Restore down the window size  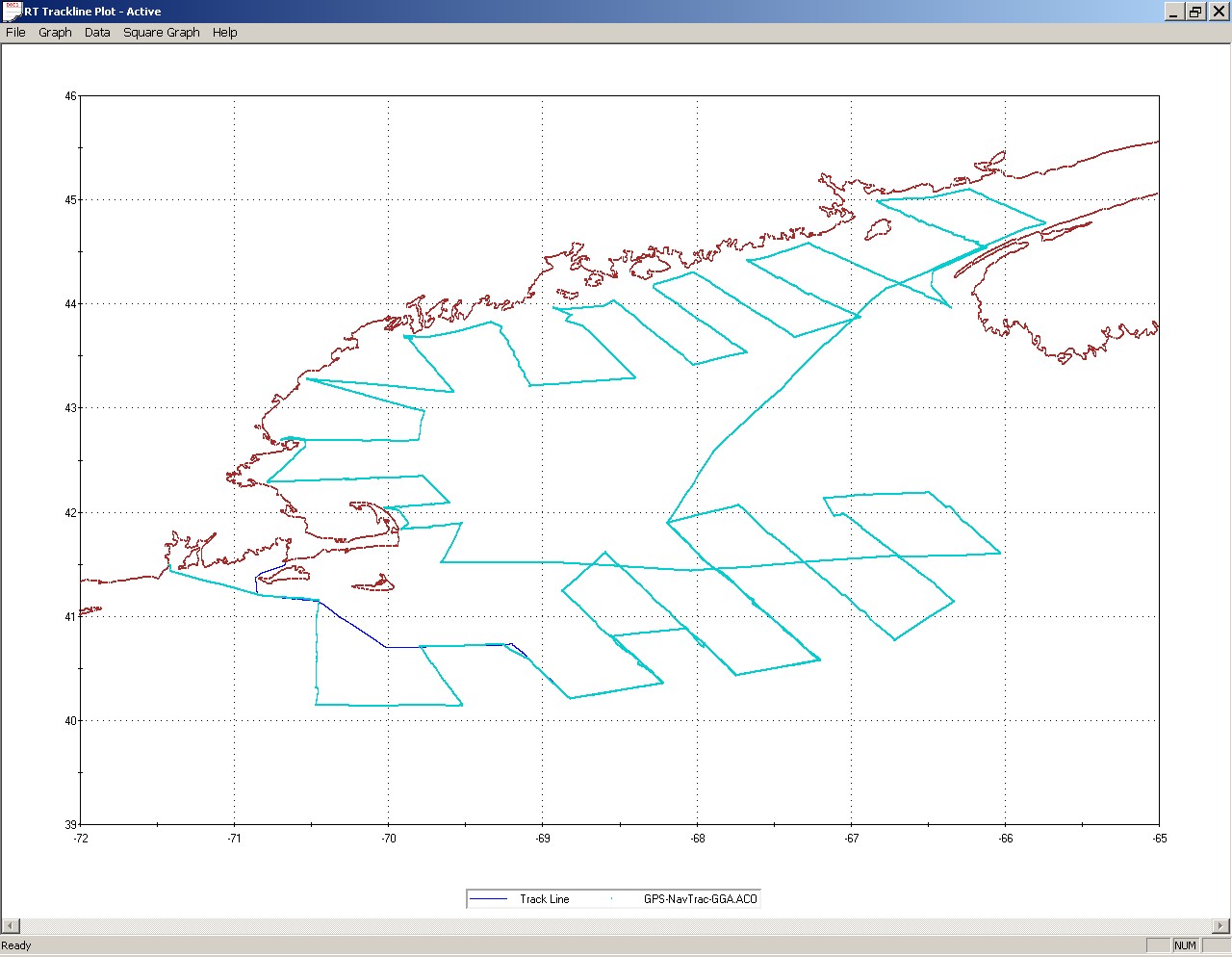point(1195,12)
